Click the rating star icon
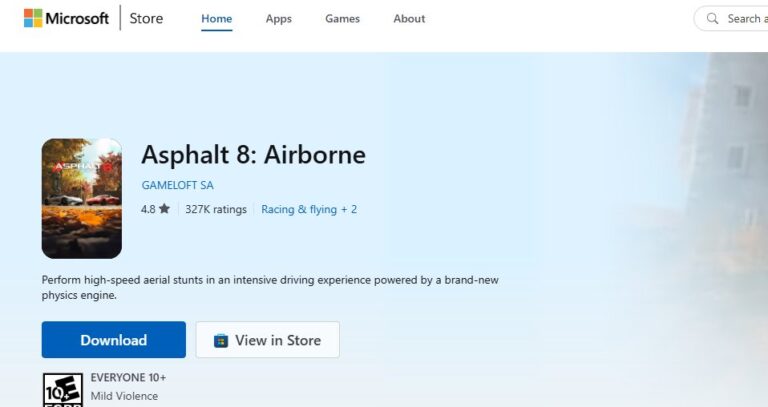Screen dimensions: 768x407 click(164, 209)
